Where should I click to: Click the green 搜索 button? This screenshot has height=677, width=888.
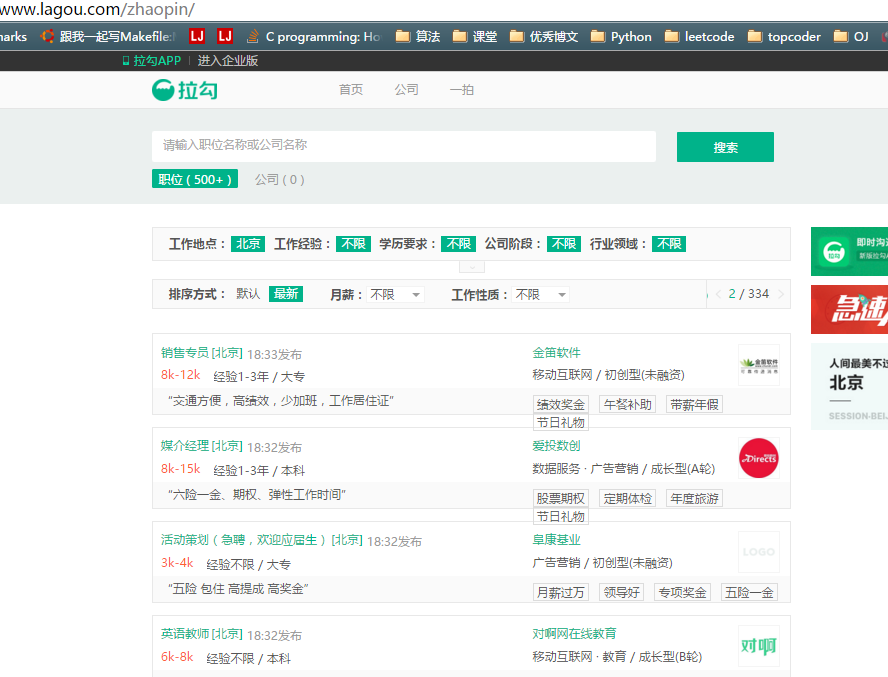[x=725, y=147]
